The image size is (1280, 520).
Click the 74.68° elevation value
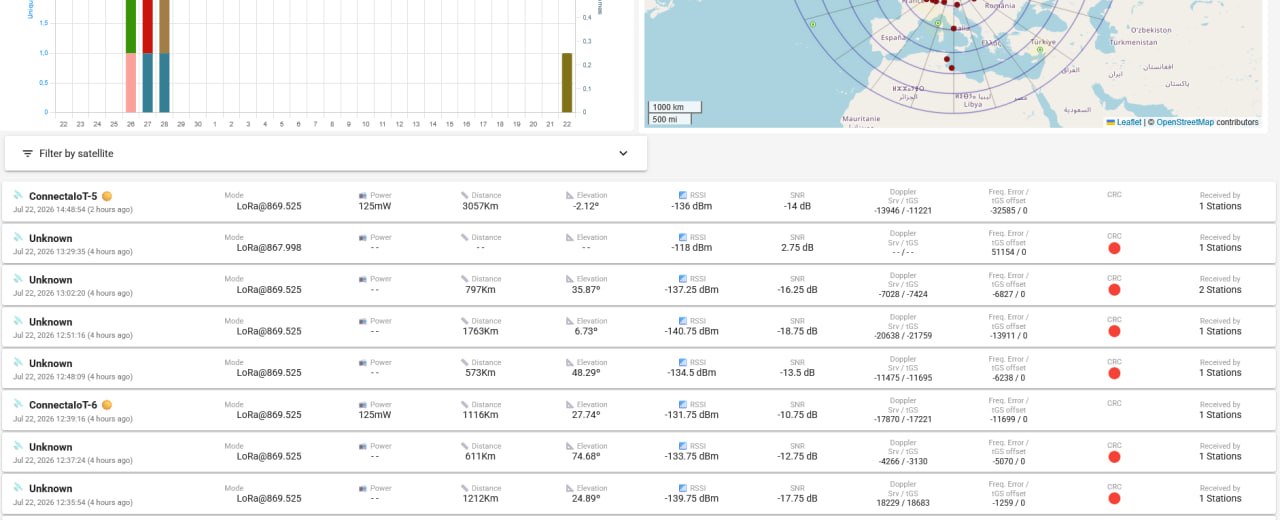(x=586, y=457)
